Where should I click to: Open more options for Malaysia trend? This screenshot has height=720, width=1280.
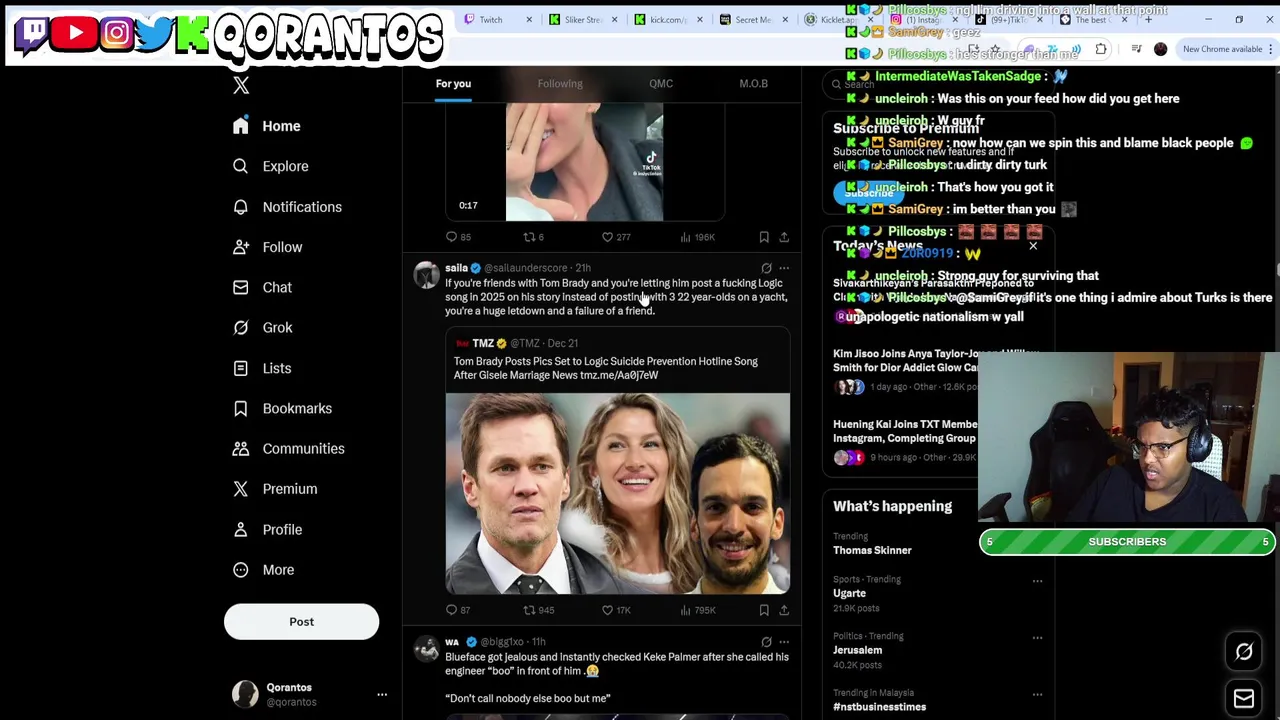pos(1036,694)
